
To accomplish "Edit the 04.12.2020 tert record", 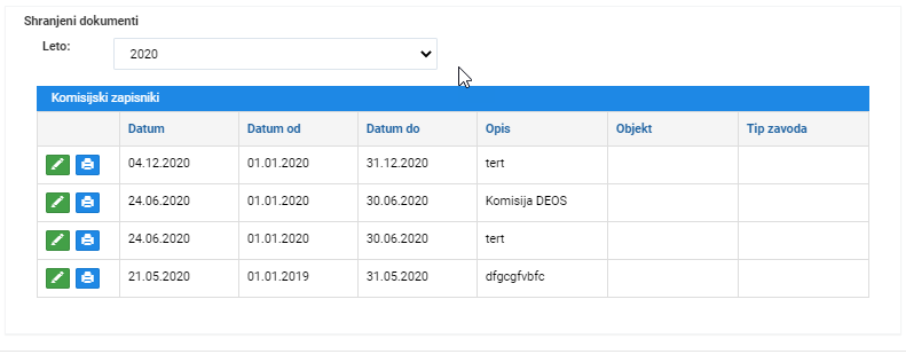I will pos(58,165).
